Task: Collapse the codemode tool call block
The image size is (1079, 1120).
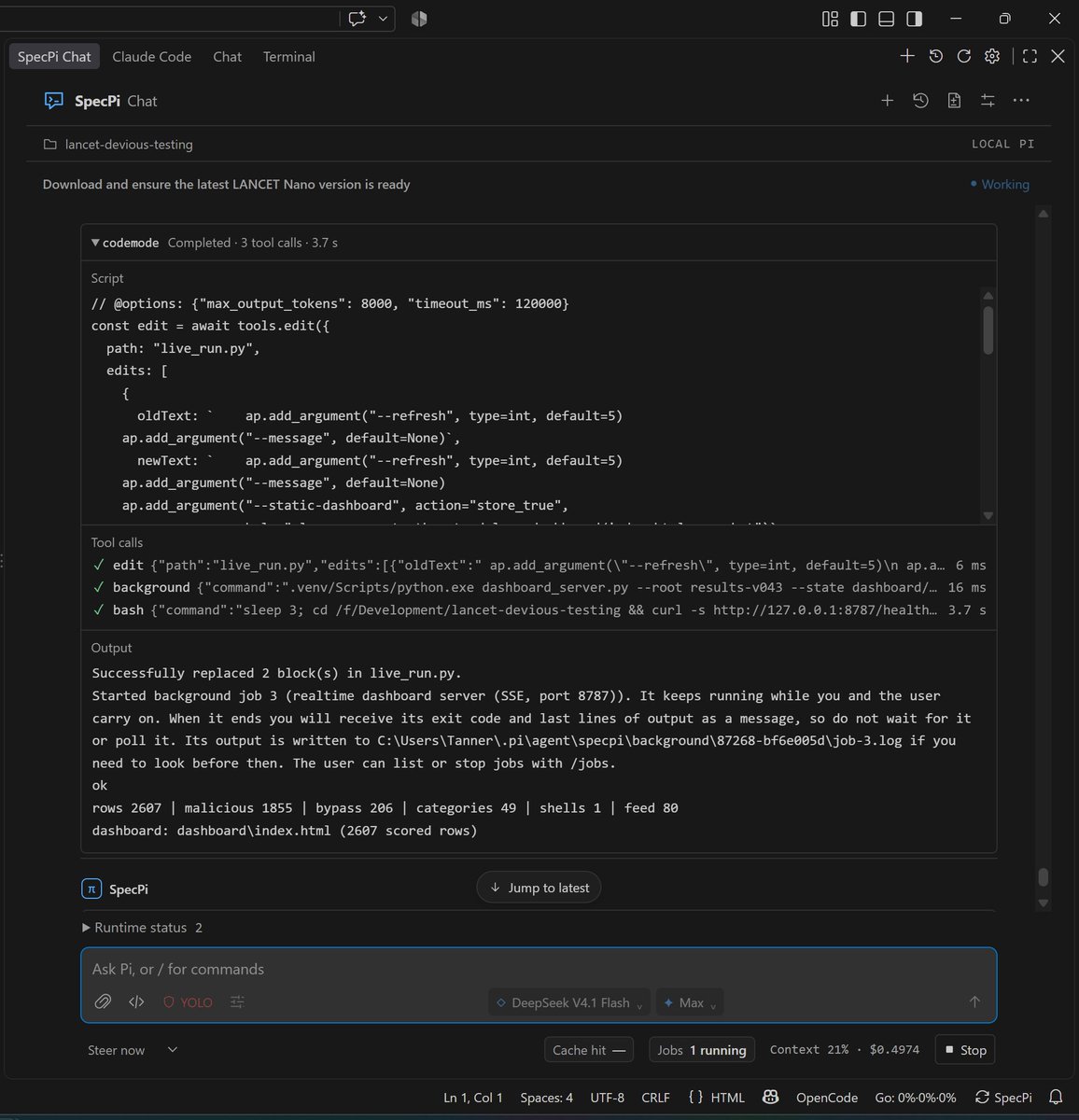Action: (95, 243)
